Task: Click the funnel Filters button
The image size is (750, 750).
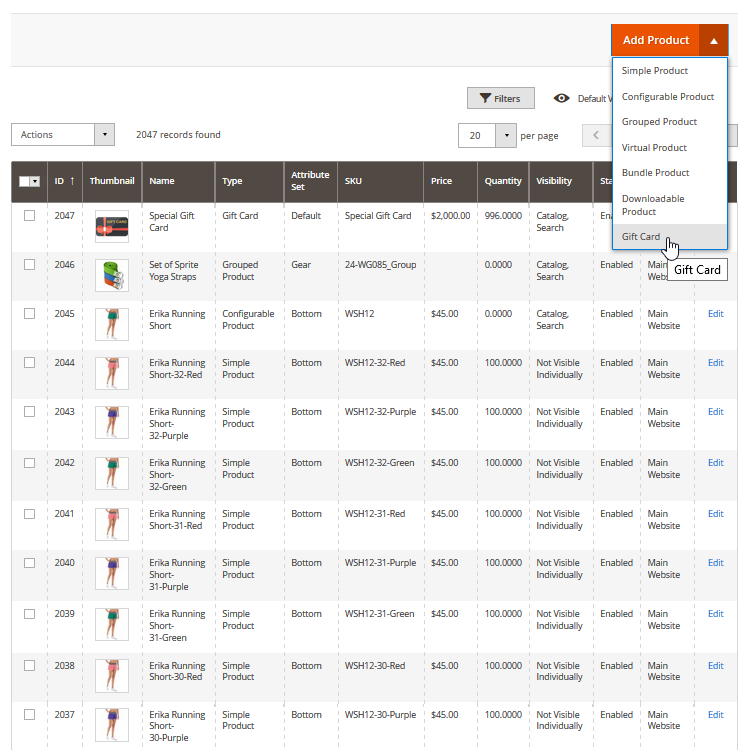Action: pyautogui.click(x=500, y=98)
